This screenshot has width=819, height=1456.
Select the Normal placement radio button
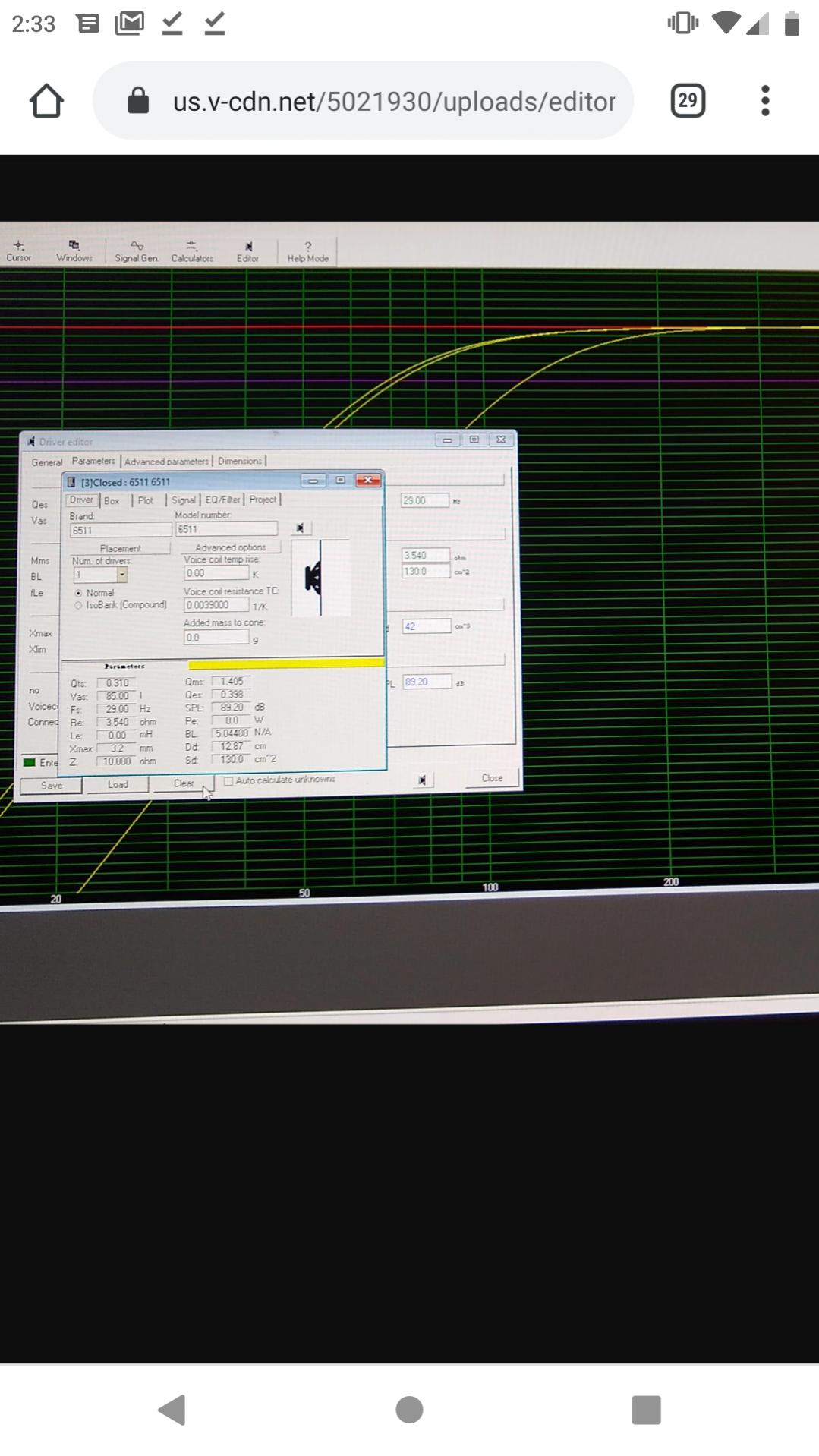78,593
